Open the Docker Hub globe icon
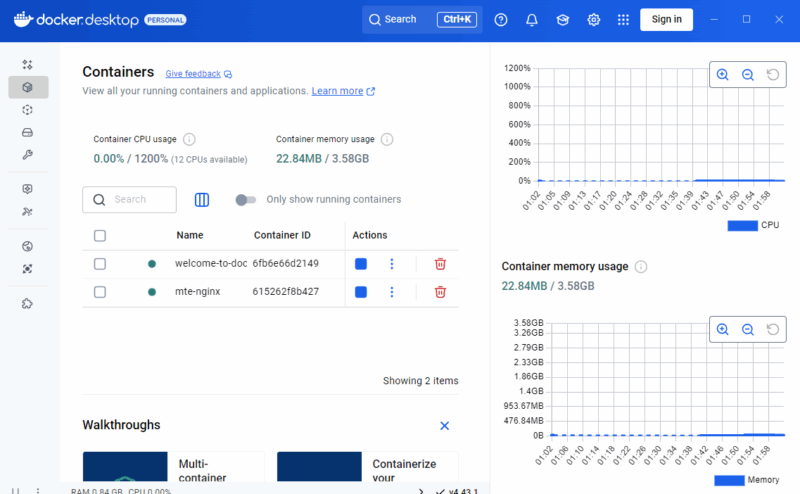Image resolution: width=800 pixels, height=494 pixels. 28,246
